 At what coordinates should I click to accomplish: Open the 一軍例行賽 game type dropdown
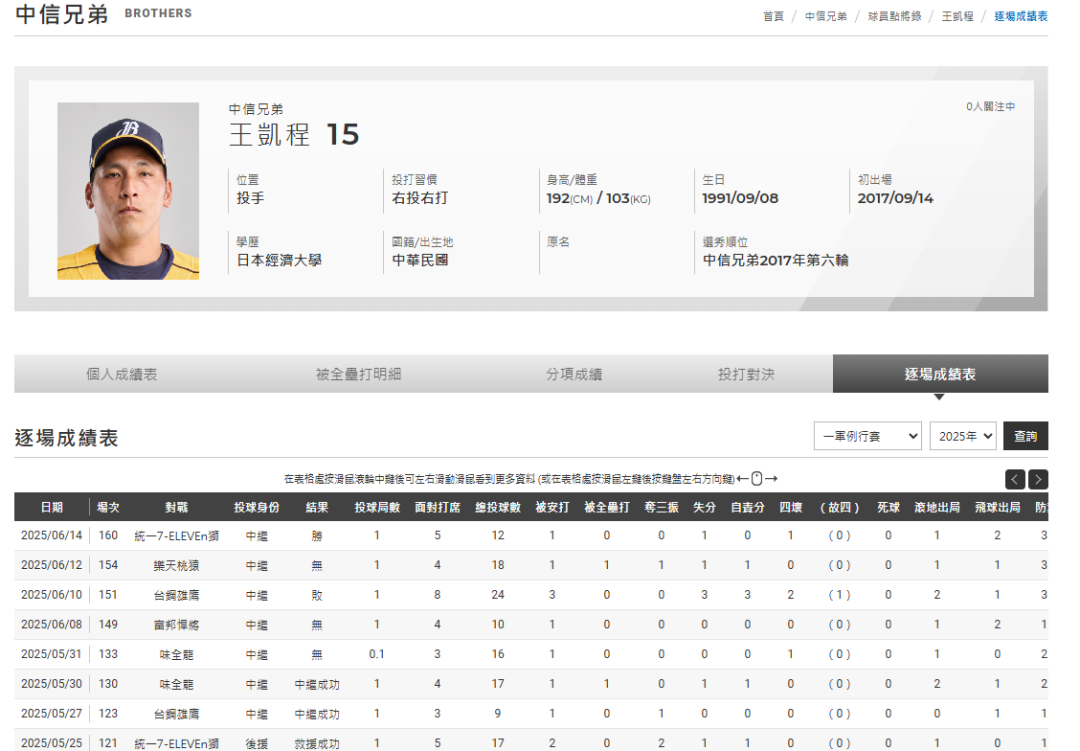pos(867,436)
